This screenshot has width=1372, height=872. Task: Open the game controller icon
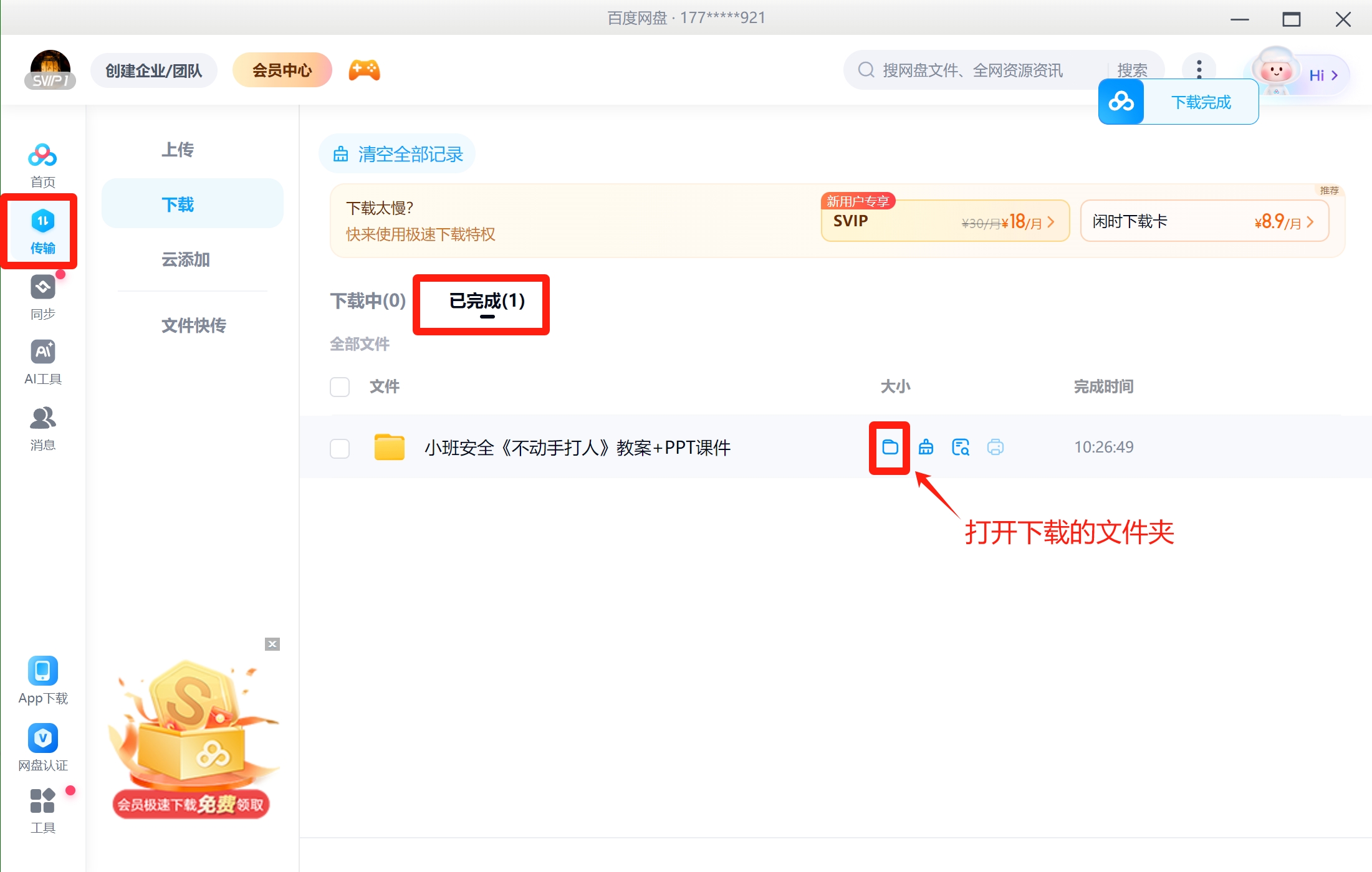(x=364, y=70)
